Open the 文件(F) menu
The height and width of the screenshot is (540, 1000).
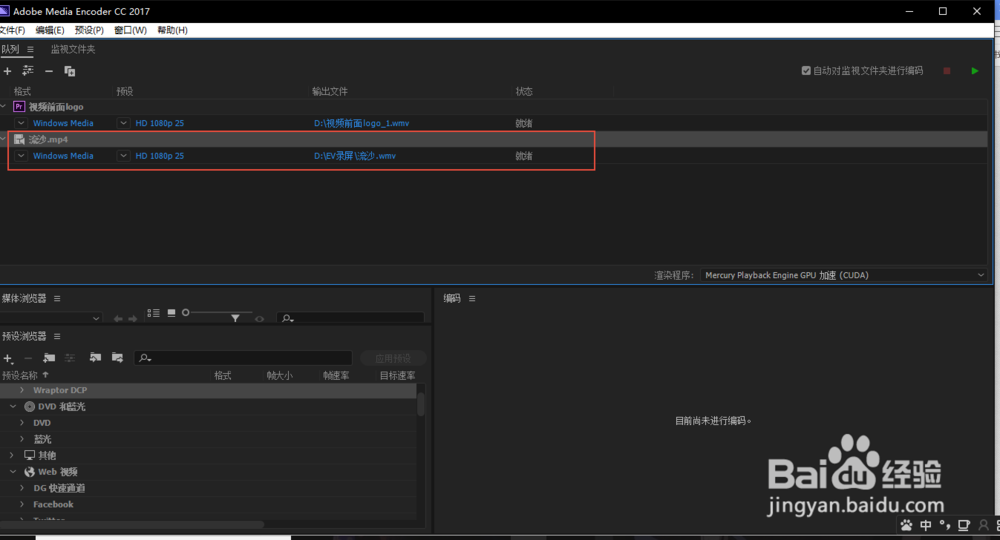[12, 30]
